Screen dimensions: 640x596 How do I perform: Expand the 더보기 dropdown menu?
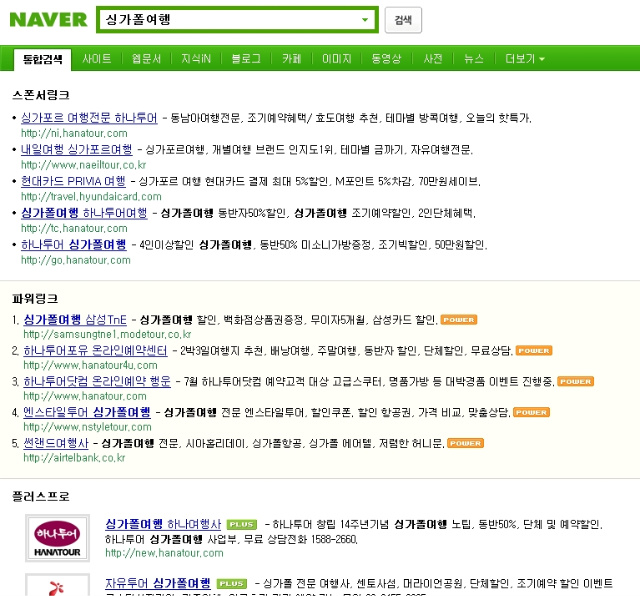[x=524, y=59]
